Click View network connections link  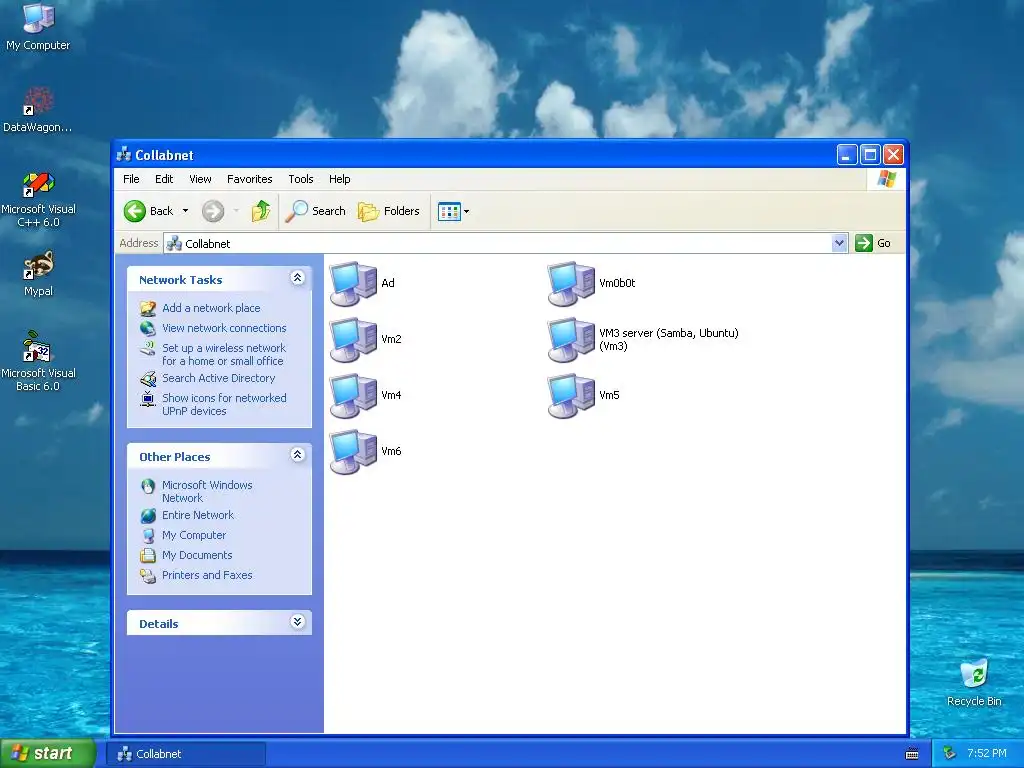[x=224, y=328]
